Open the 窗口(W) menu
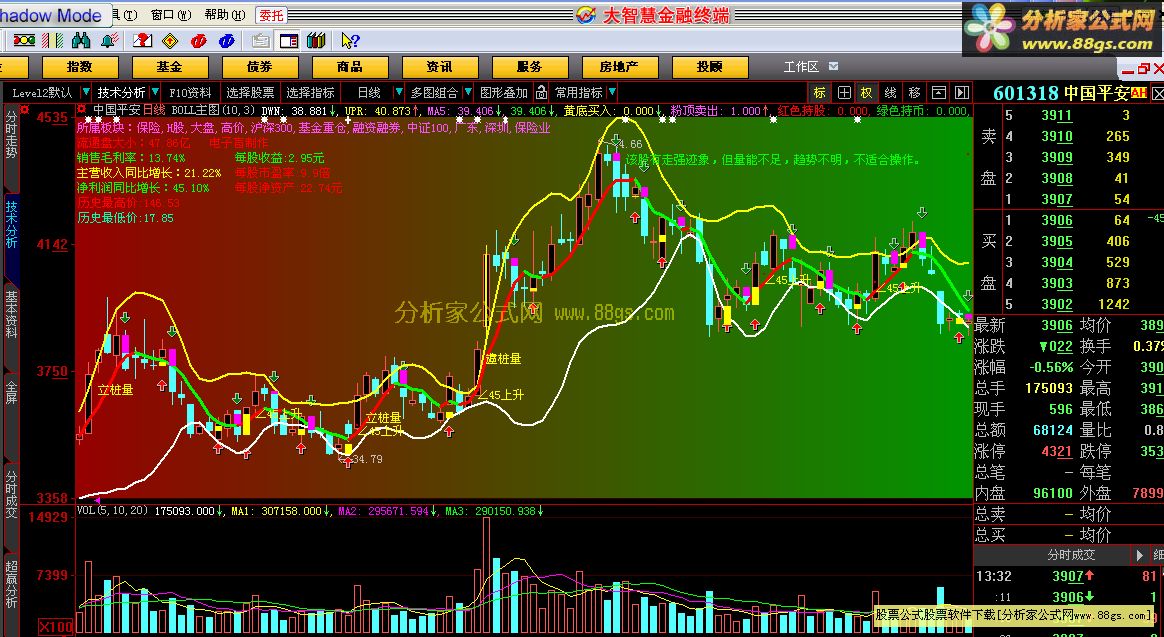This screenshot has width=1164, height=637. [171, 15]
